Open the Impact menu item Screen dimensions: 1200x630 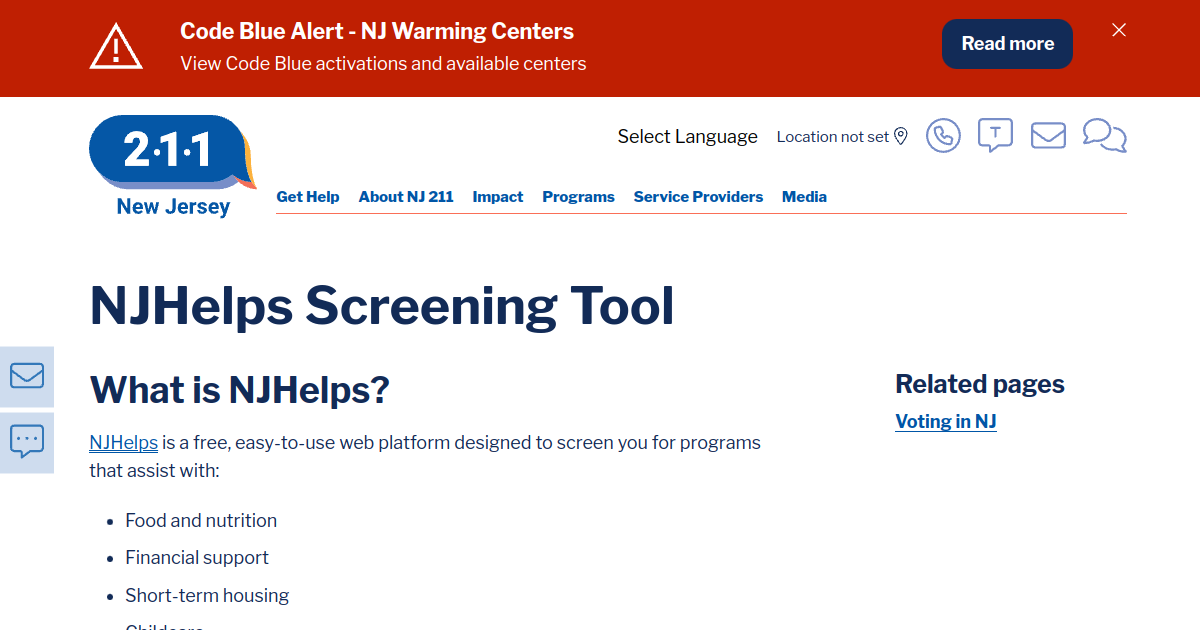point(498,197)
